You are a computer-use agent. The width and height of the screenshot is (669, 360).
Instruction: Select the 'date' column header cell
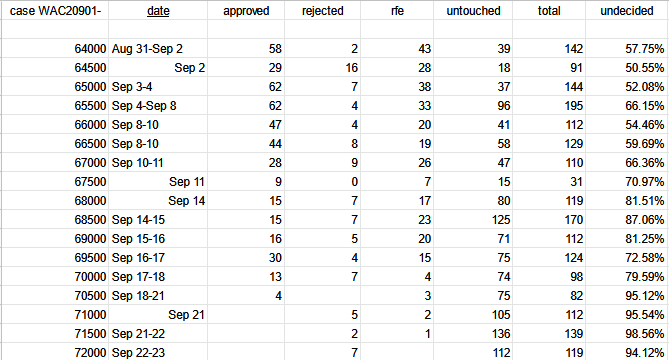click(158, 11)
